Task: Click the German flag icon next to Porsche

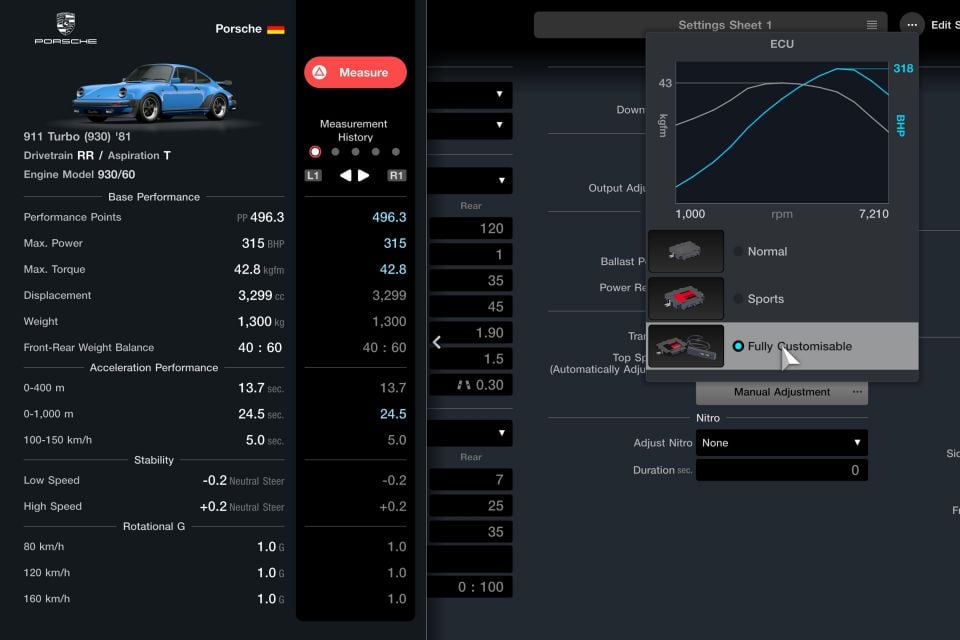Action: [x=276, y=29]
